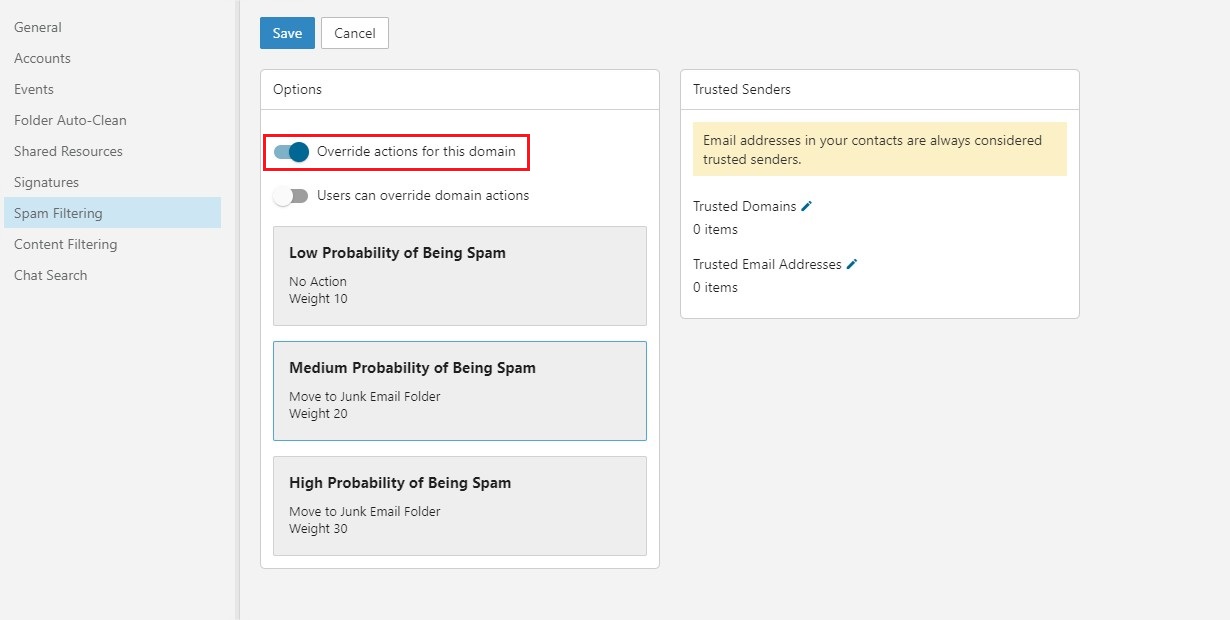Open High Probability of Being Spam card
Image resolution: width=1230 pixels, height=620 pixels.
coord(460,506)
